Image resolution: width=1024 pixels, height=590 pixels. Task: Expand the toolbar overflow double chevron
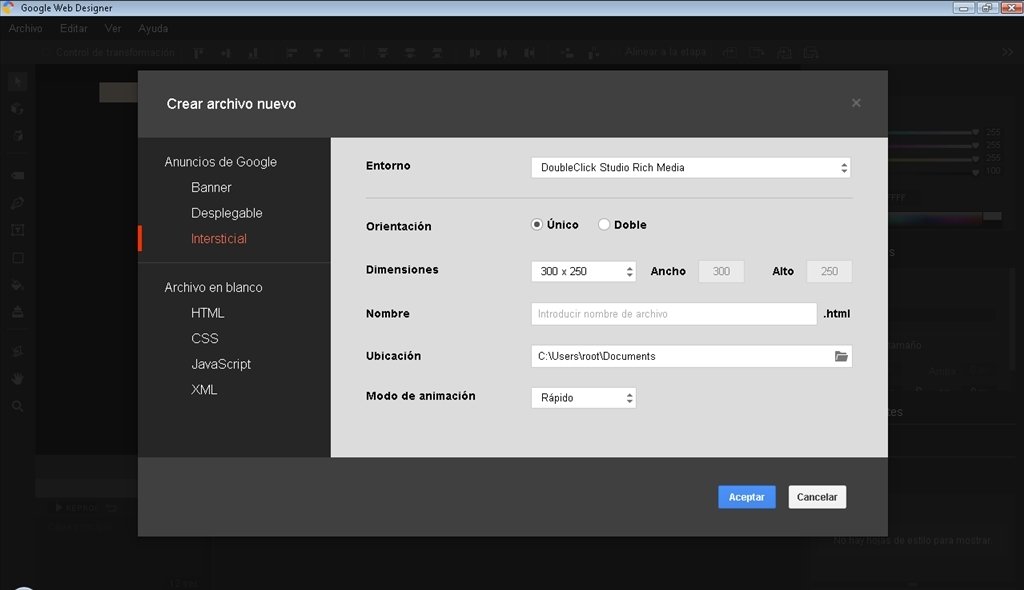coord(1008,52)
